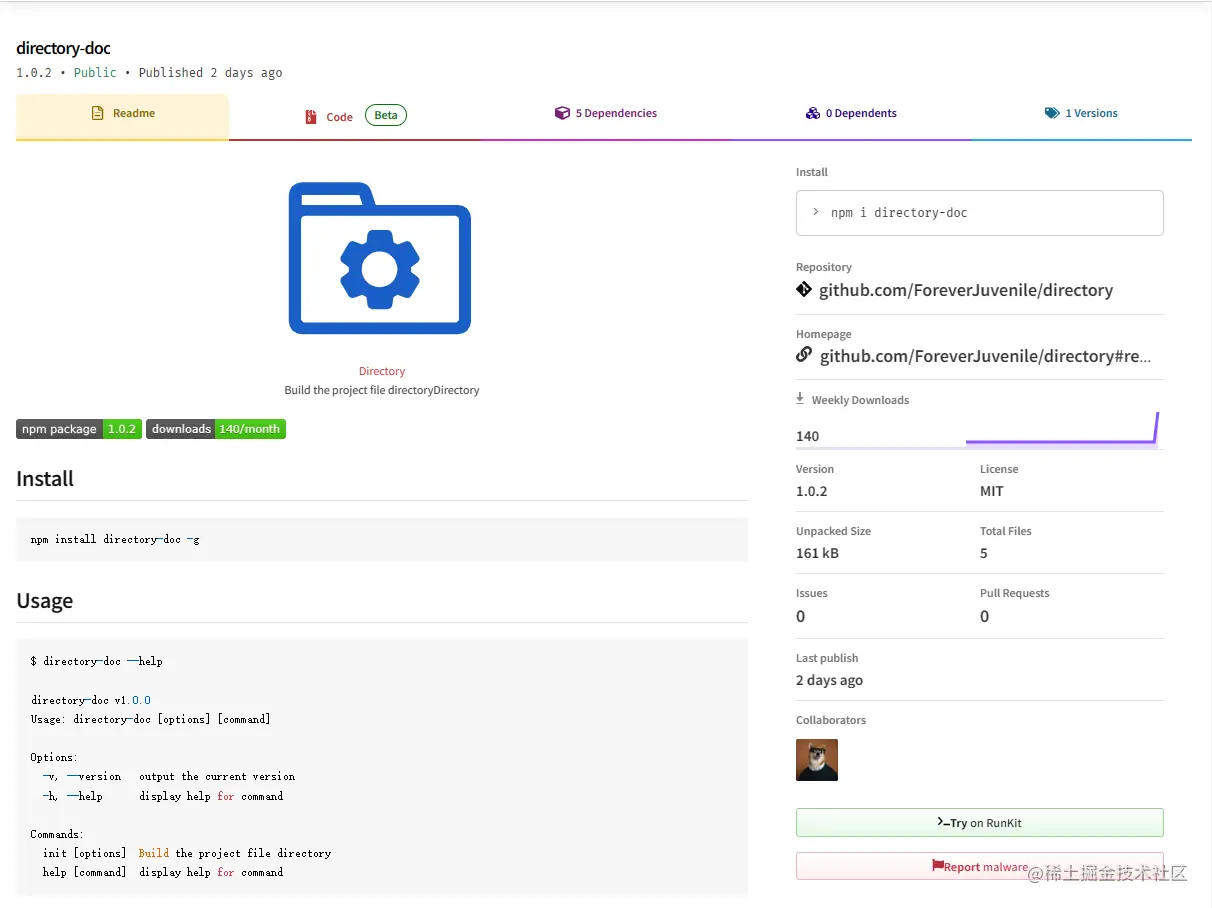Screen dimensions: 1212x908
Task: Open the Pull Requests count 0
Action: (x=984, y=616)
